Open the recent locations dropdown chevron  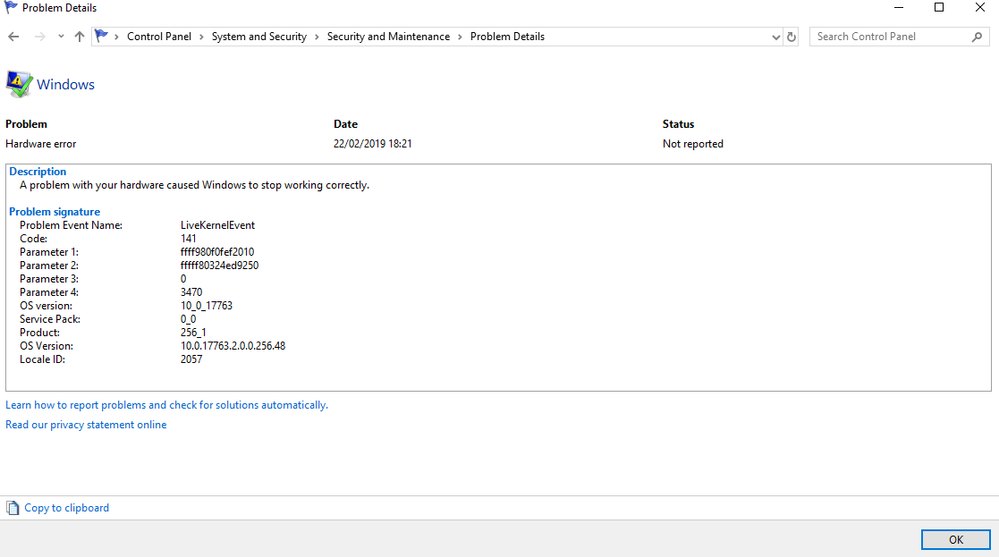click(61, 37)
